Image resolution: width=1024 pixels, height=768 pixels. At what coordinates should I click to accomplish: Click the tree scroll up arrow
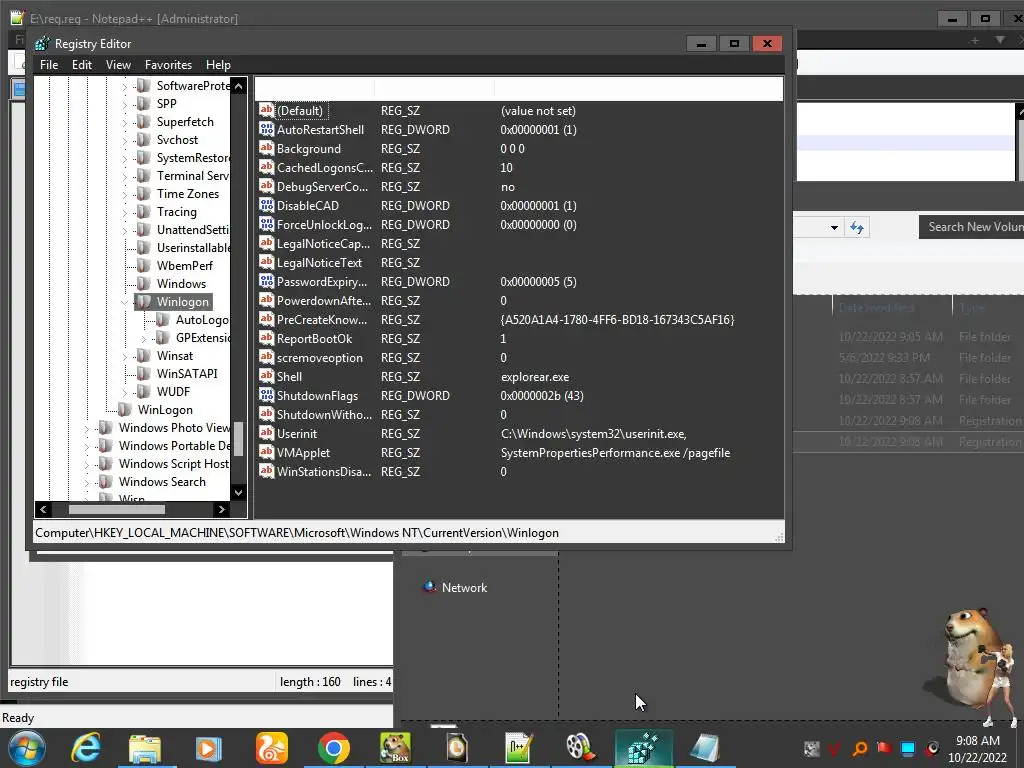point(238,86)
